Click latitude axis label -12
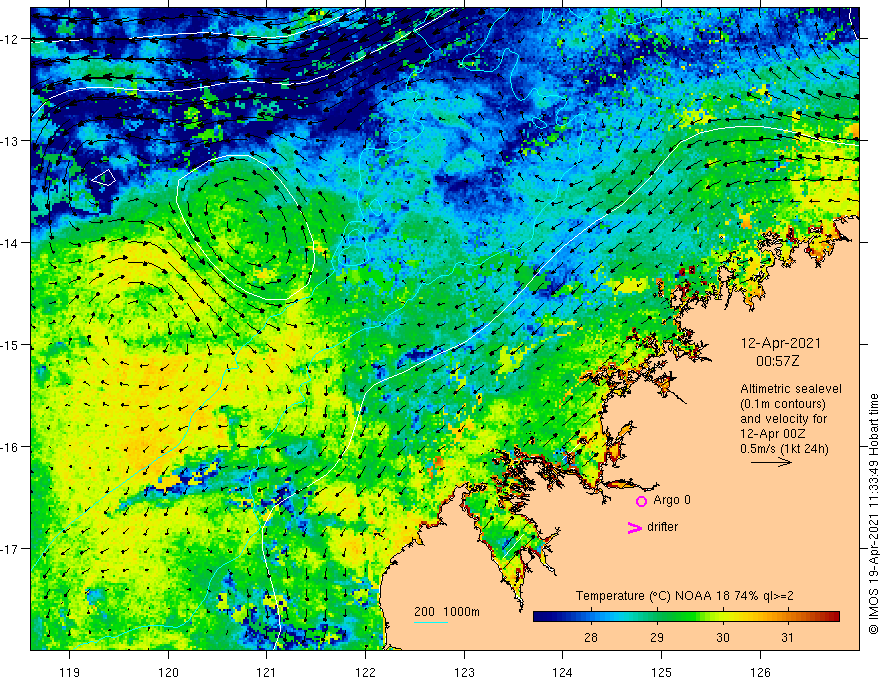The width and height of the screenshot is (880, 680). 10,39
